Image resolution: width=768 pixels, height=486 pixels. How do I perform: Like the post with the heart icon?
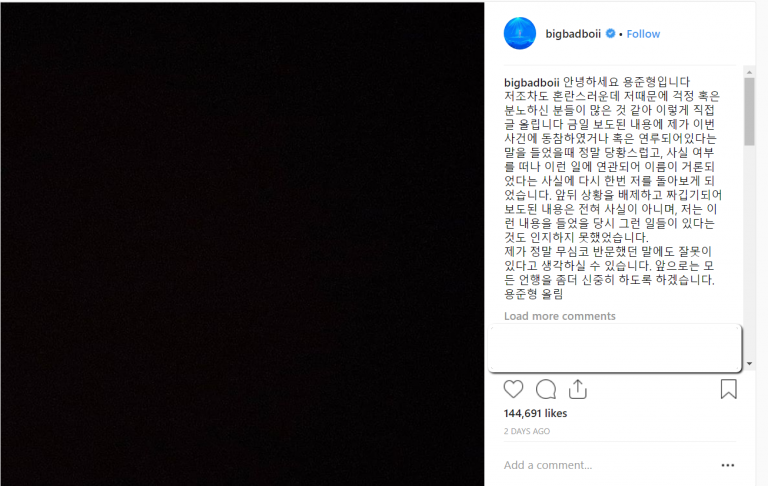(x=513, y=389)
